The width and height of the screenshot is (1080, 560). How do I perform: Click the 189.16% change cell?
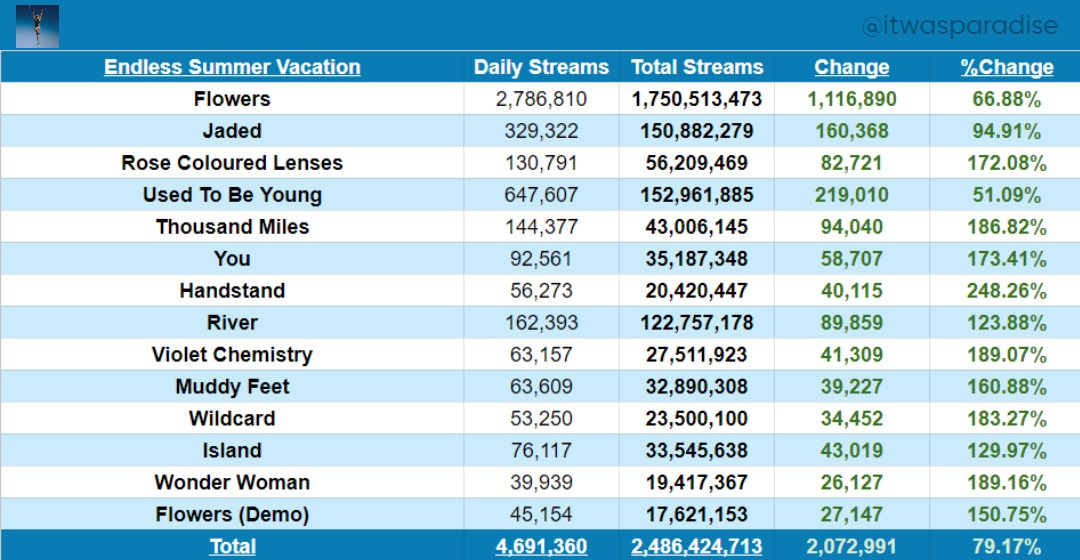1006,482
